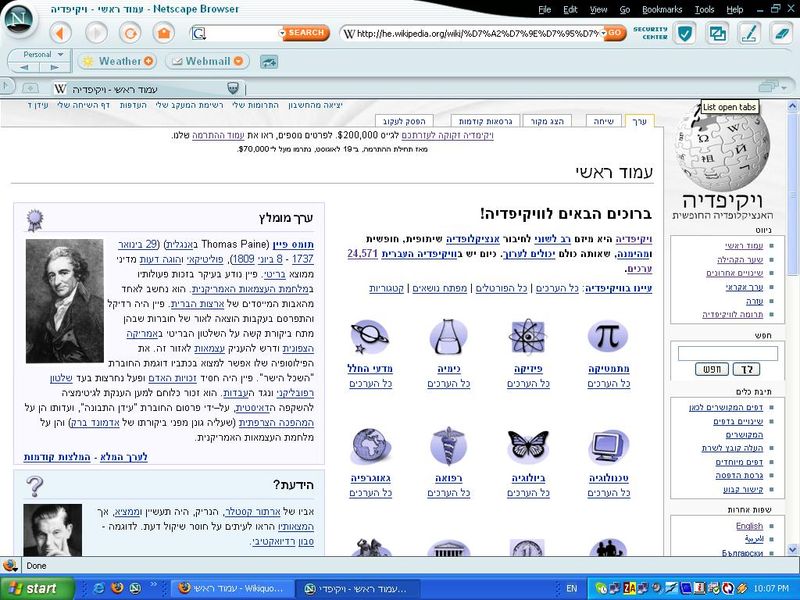
Task: Open the Tools menu
Action: pos(705,10)
